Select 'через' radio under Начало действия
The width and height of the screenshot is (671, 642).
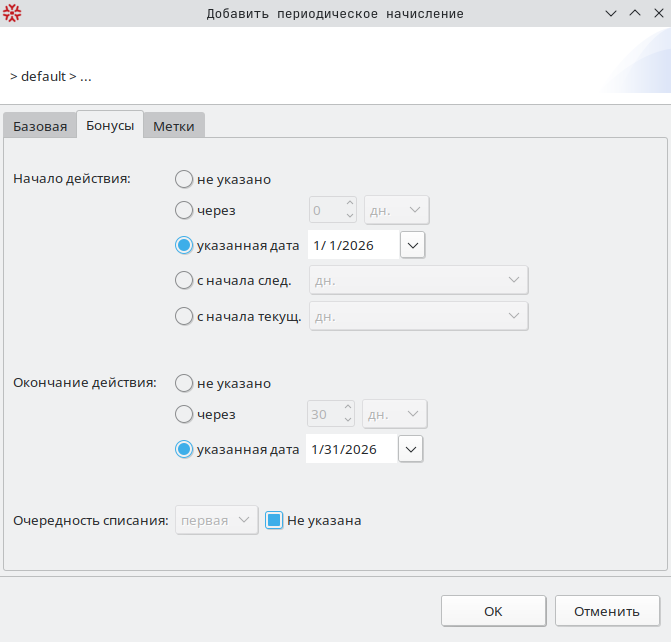pyautogui.click(x=184, y=210)
